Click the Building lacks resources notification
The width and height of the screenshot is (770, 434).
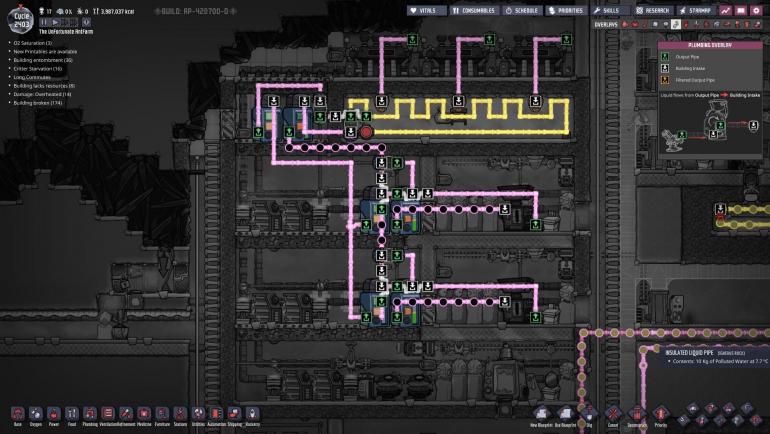pyautogui.click(x=44, y=86)
